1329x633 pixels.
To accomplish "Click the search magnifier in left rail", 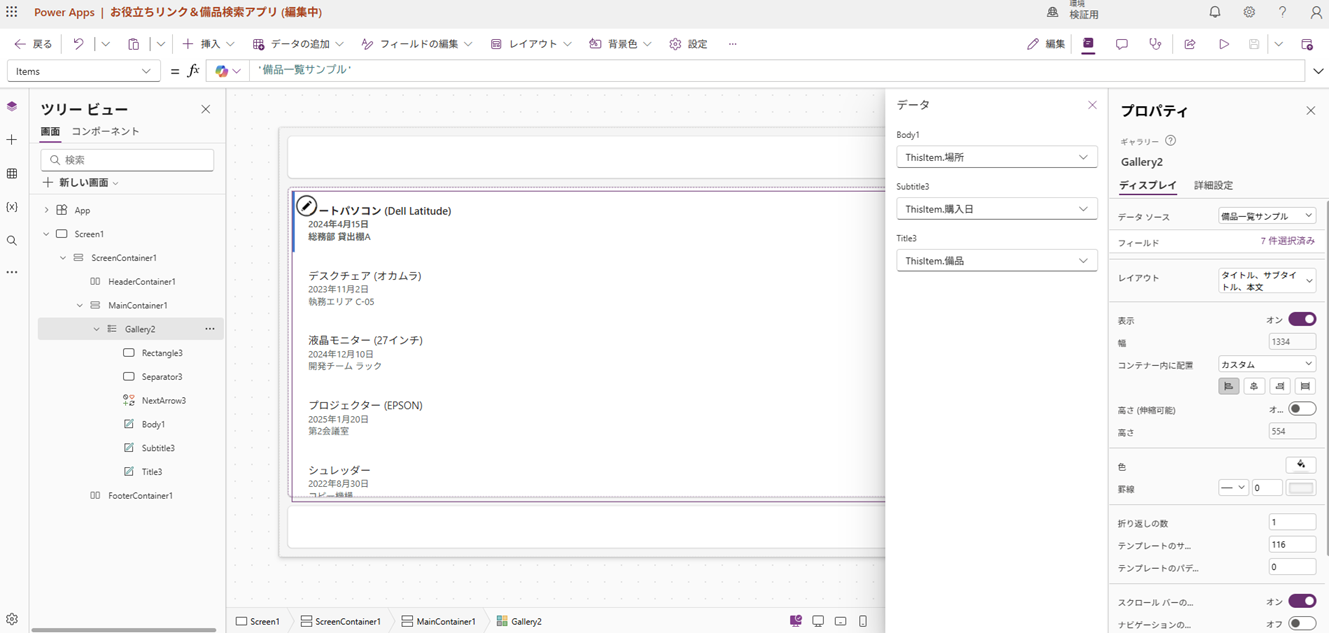I will (12, 241).
